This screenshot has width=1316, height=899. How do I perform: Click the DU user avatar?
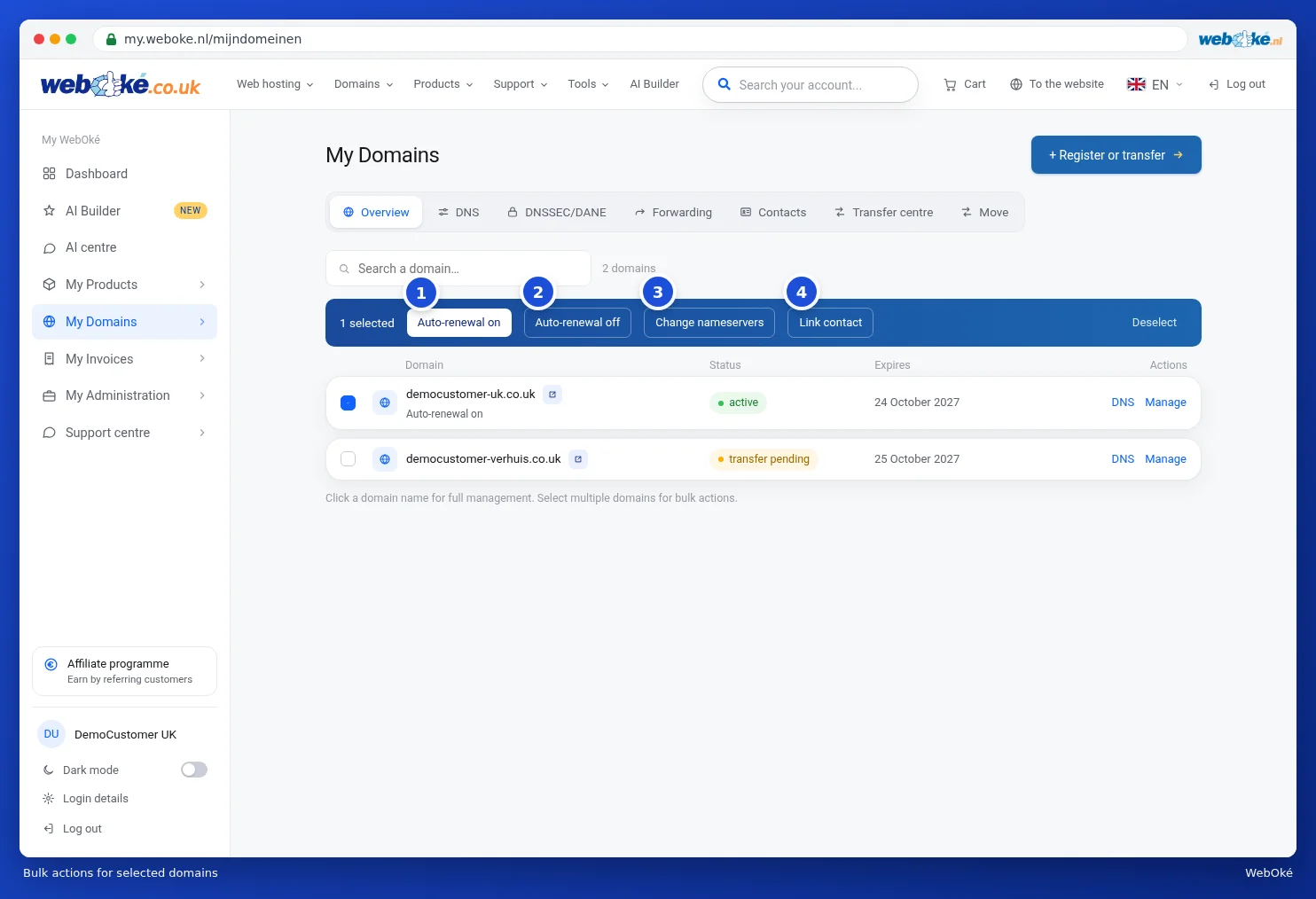(51, 734)
